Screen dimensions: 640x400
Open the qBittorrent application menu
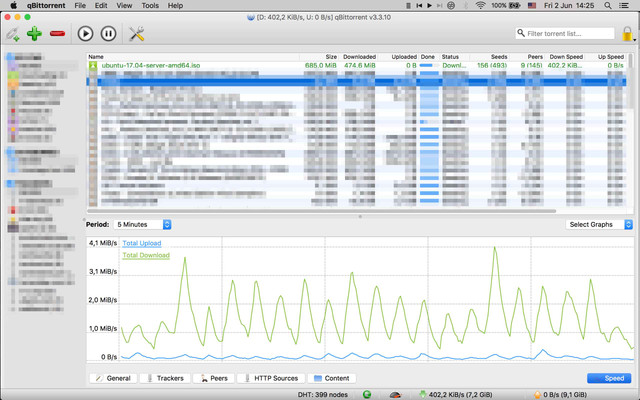(x=46, y=5)
